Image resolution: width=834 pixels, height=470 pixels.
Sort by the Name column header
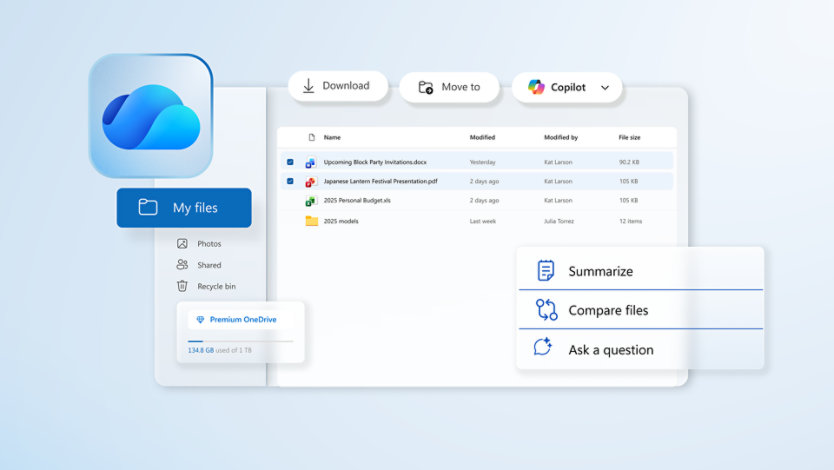click(x=332, y=137)
